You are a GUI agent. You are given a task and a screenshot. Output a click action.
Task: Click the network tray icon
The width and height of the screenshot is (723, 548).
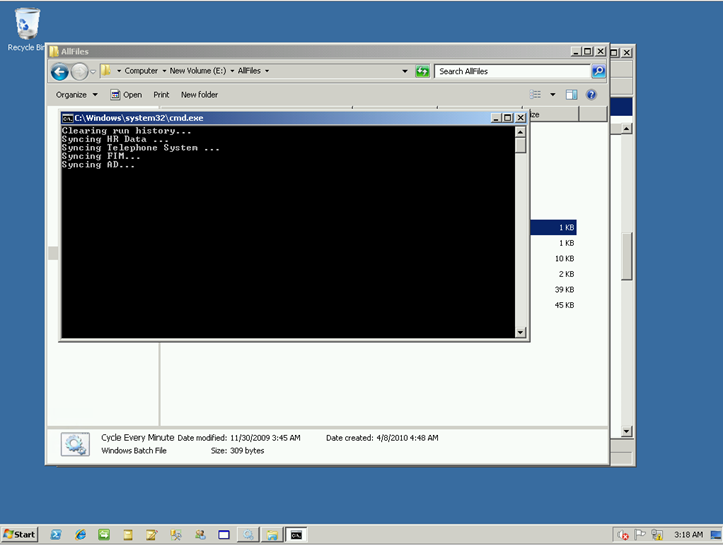click(x=657, y=535)
